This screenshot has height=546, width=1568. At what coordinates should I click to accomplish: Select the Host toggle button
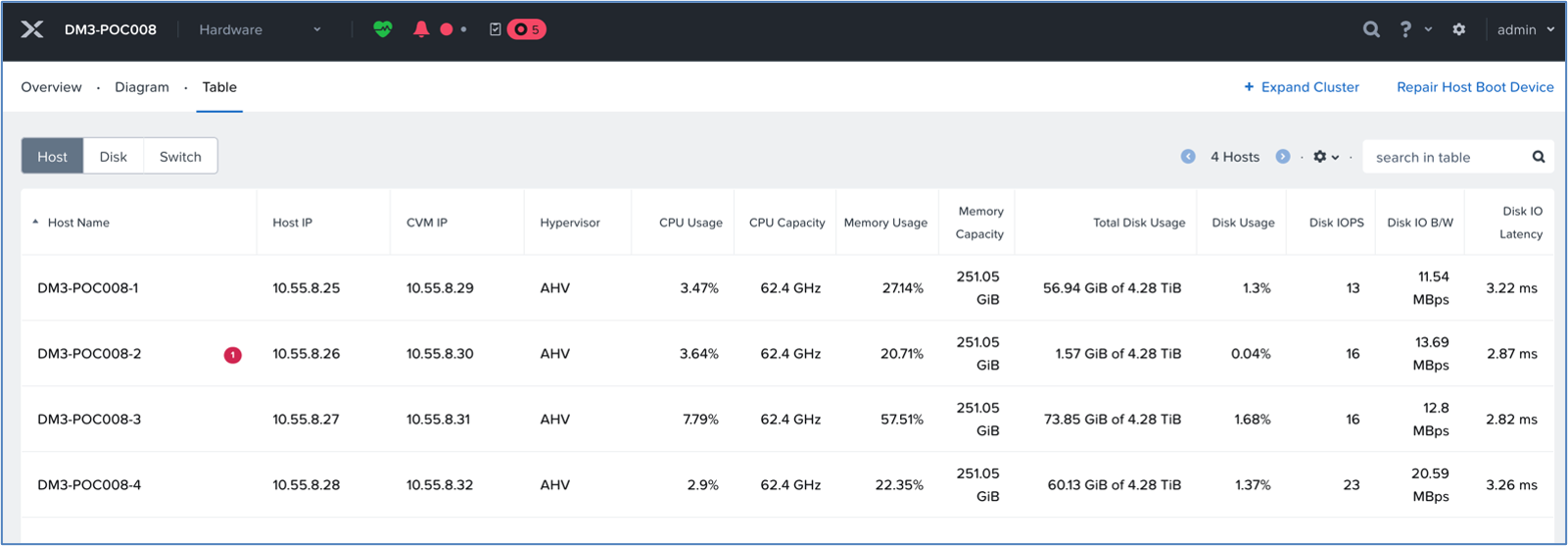tap(53, 157)
